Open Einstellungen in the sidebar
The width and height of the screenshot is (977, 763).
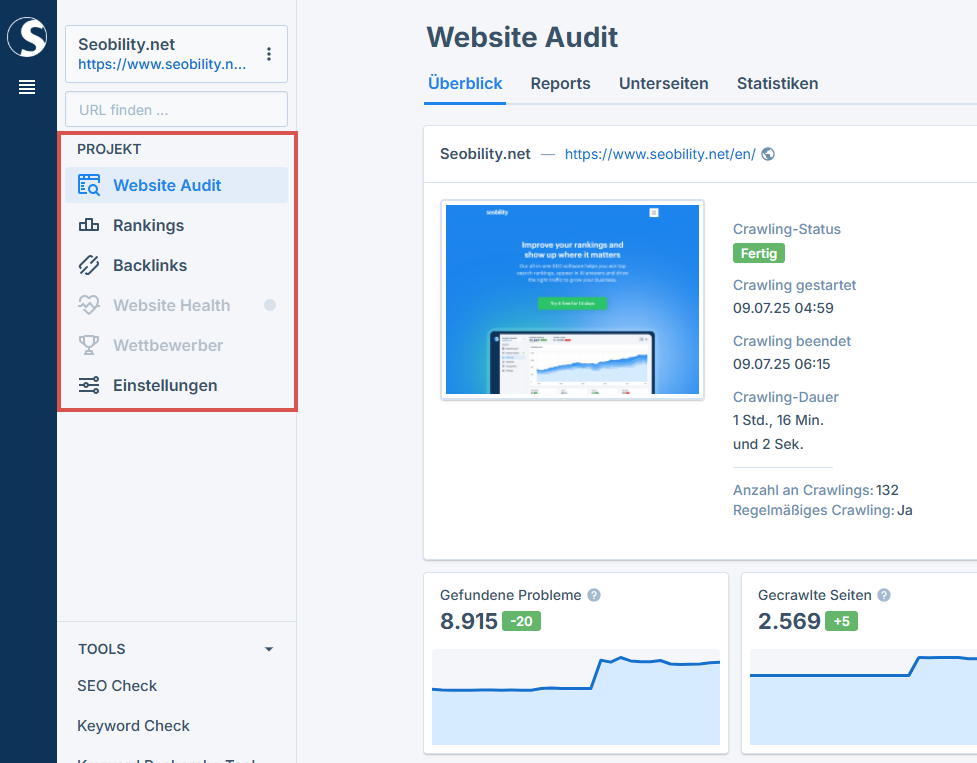click(176, 386)
